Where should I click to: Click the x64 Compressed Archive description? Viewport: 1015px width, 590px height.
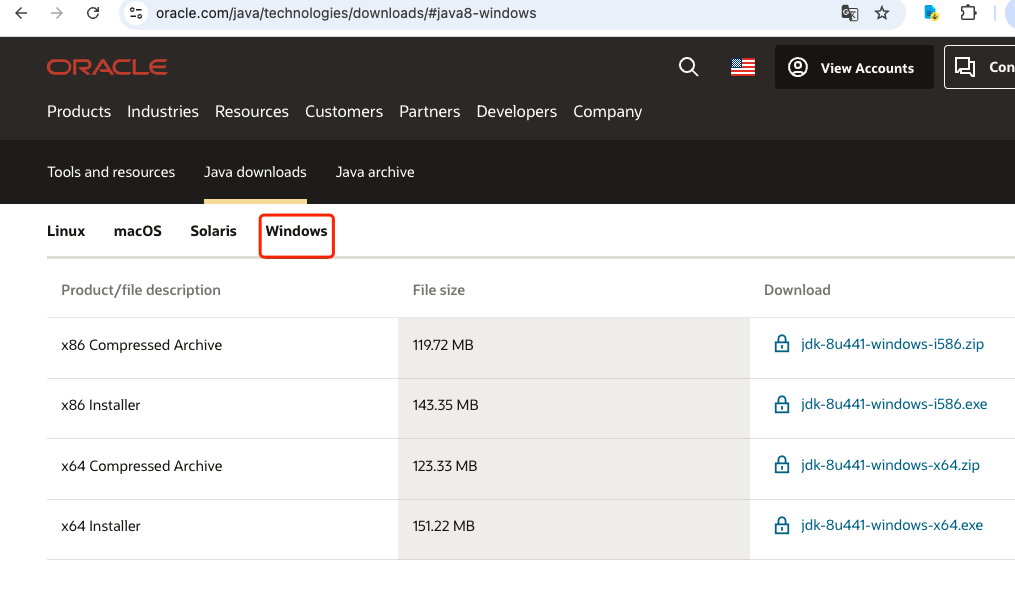(142, 466)
